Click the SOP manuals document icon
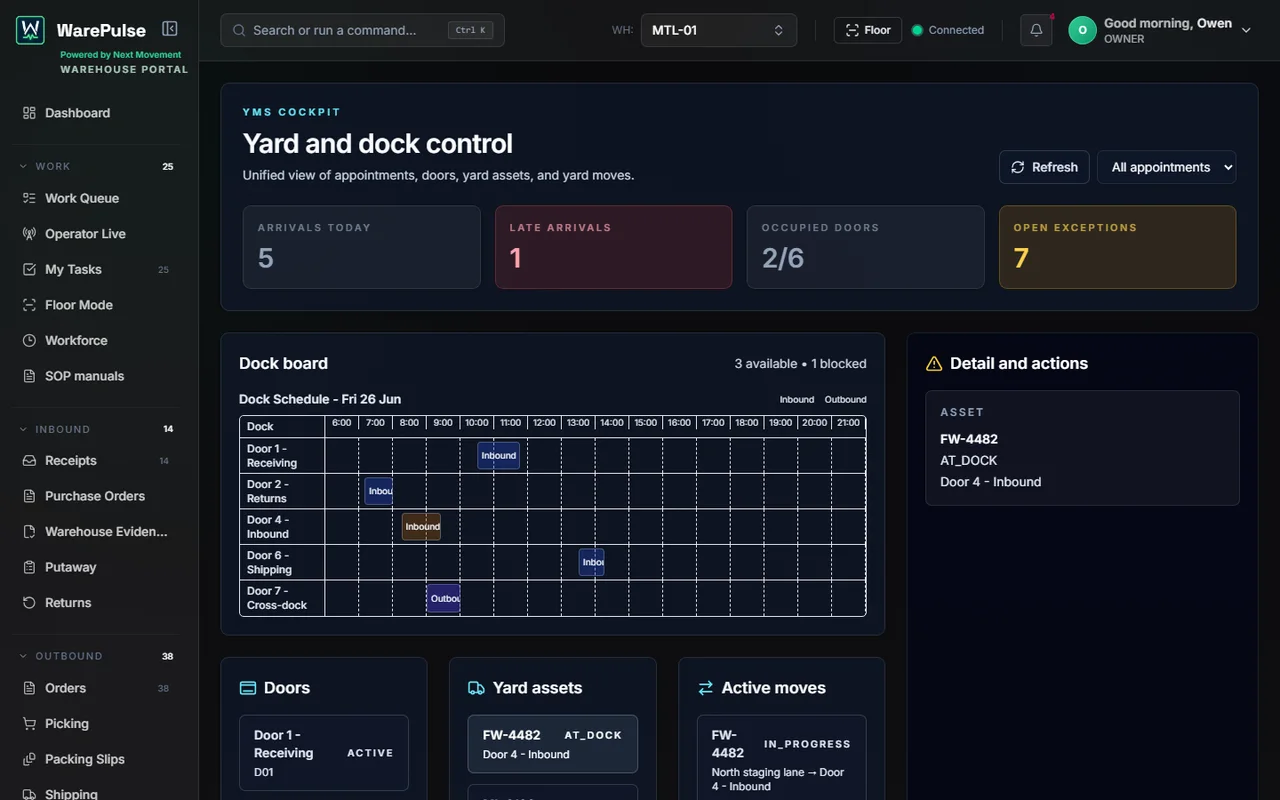The height and width of the screenshot is (800, 1280). click(29, 376)
